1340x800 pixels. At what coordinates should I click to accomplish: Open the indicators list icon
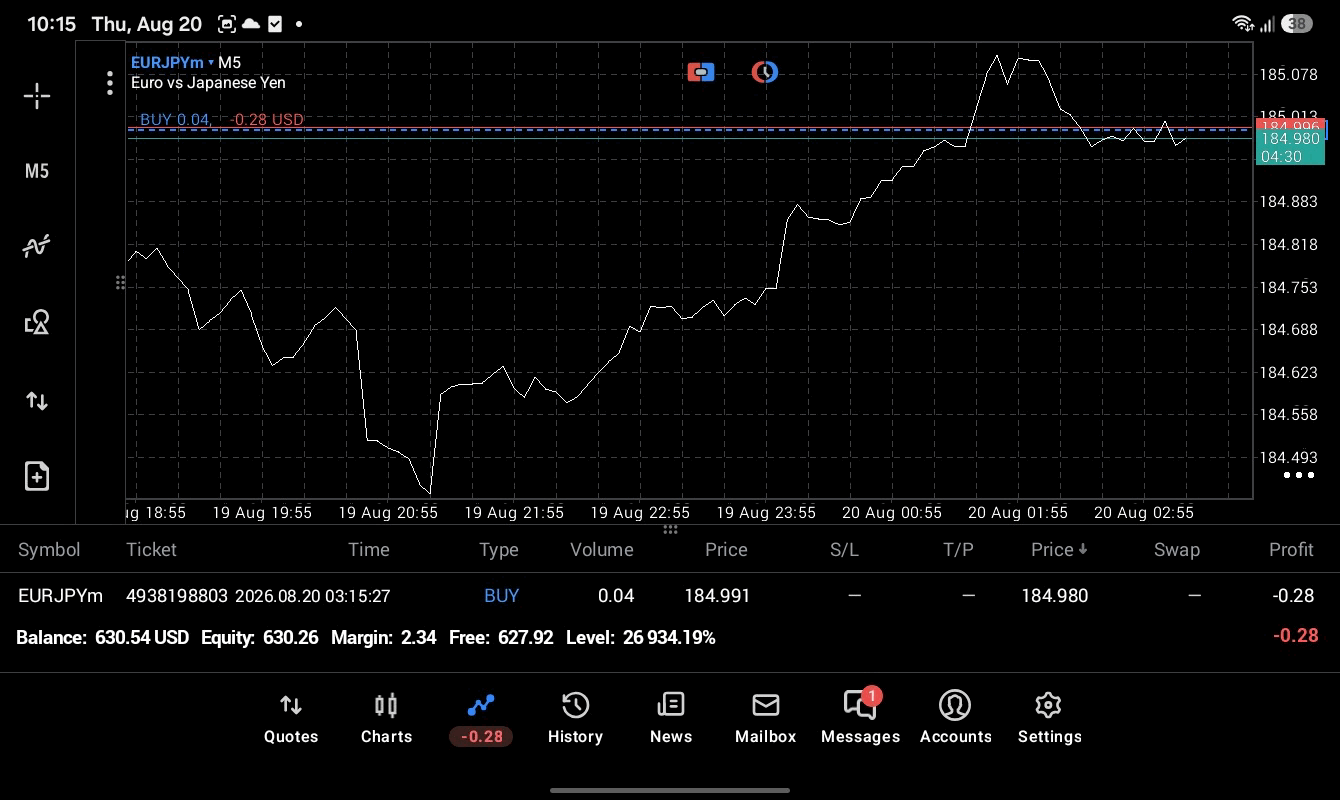click(x=37, y=246)
